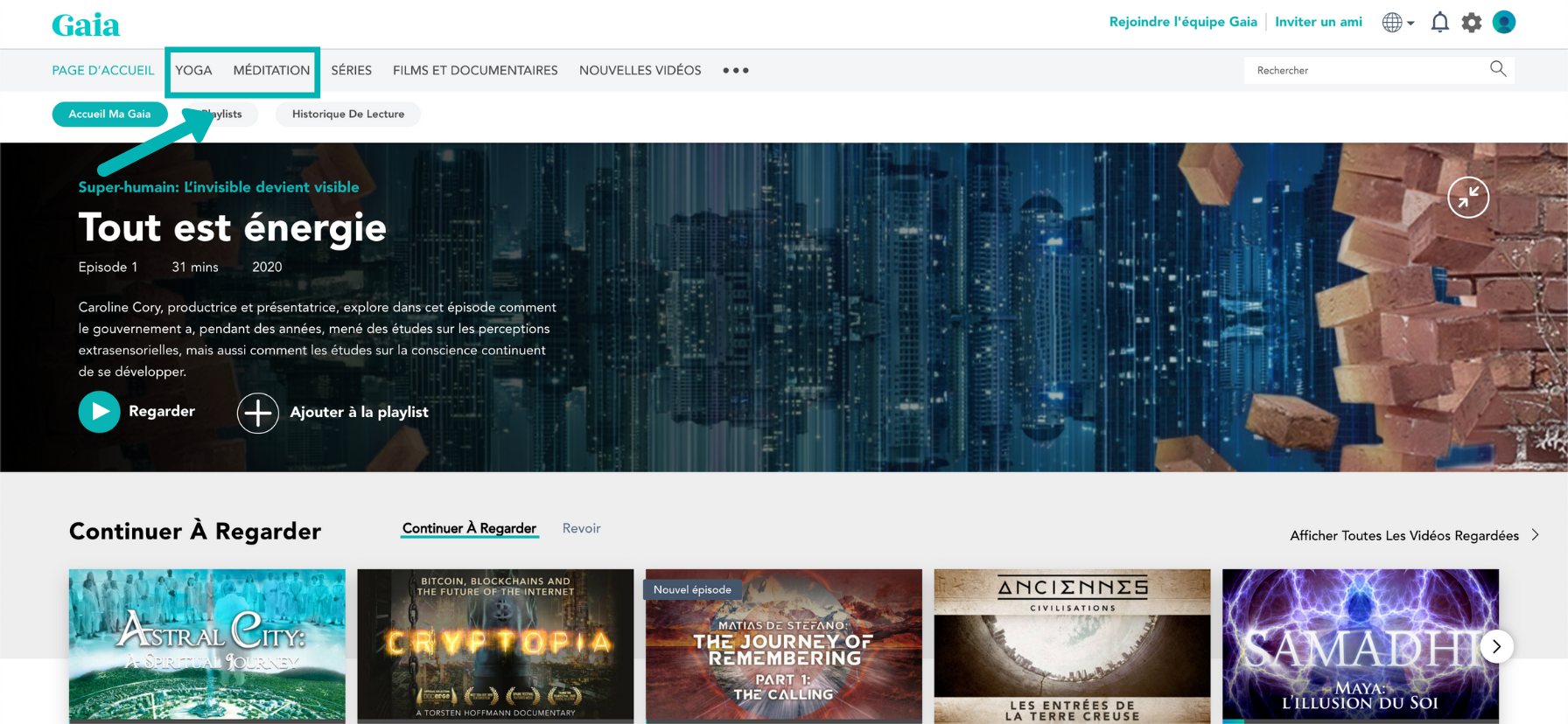This screenshot has width=1568, height=724.
Task: Open the settings gear
Action: (1472, 23)
